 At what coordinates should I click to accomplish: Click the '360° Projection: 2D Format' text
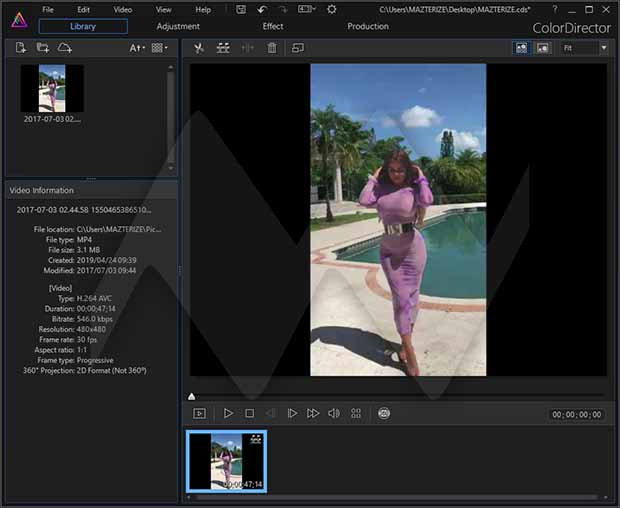85,371
